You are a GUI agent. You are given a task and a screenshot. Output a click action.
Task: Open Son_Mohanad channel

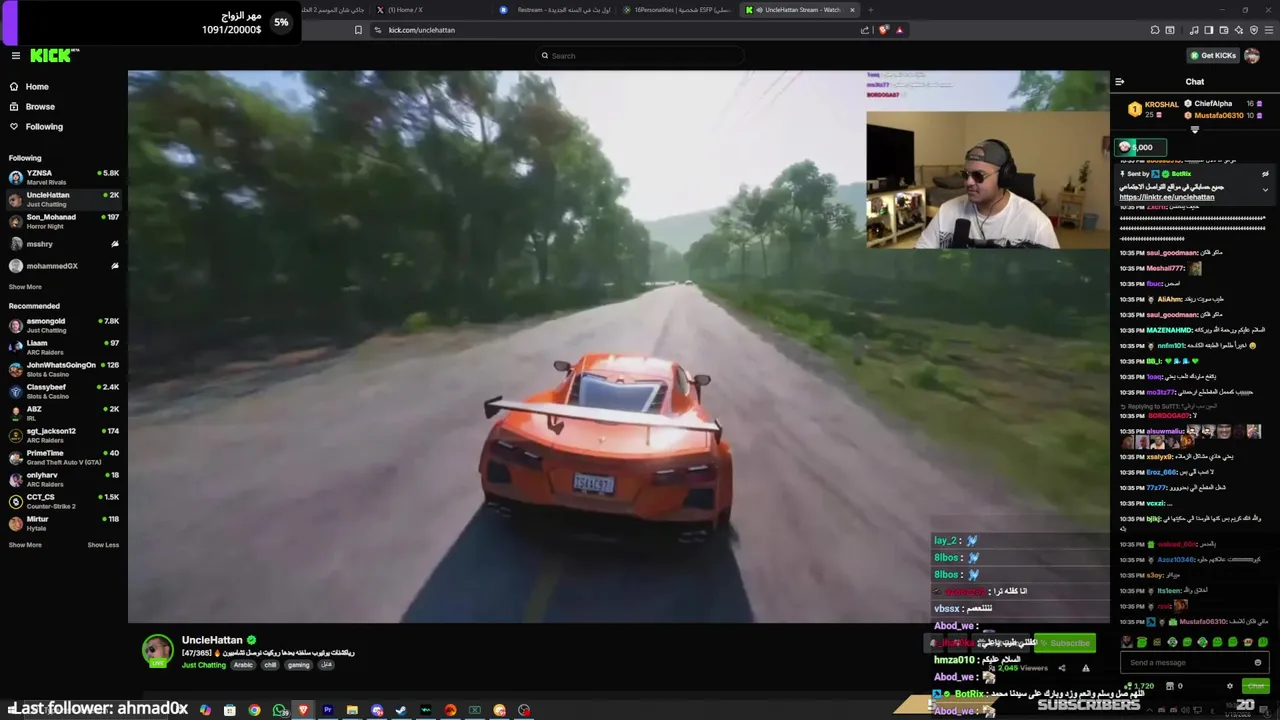(64, 221)
